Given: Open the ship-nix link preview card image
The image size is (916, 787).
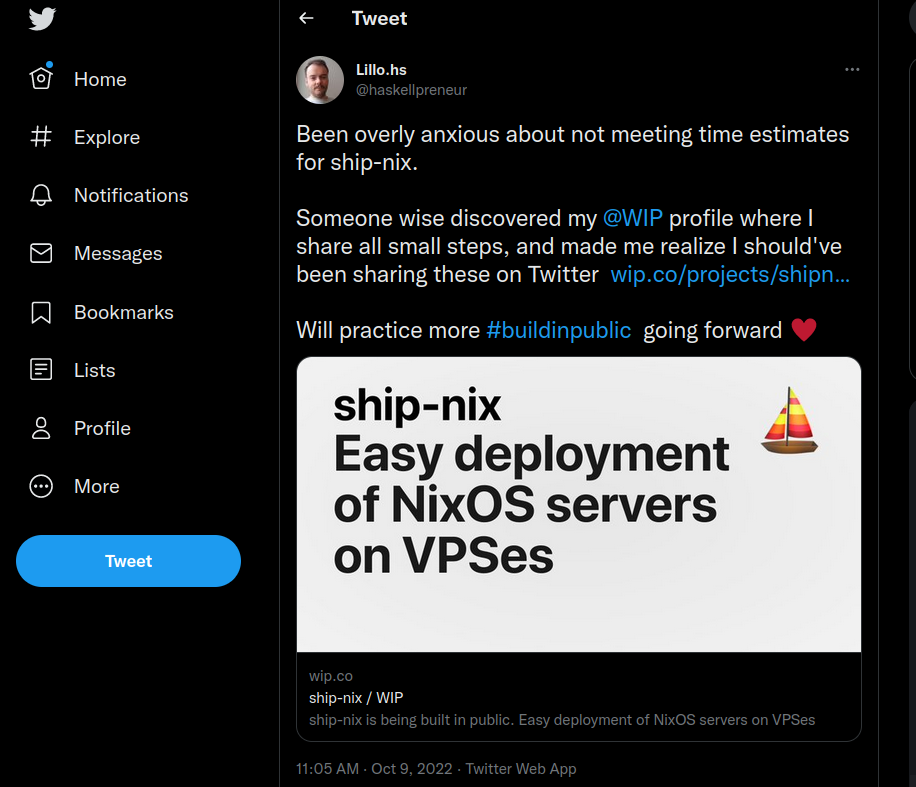Looking at the screenshot, I should (579, 505).
